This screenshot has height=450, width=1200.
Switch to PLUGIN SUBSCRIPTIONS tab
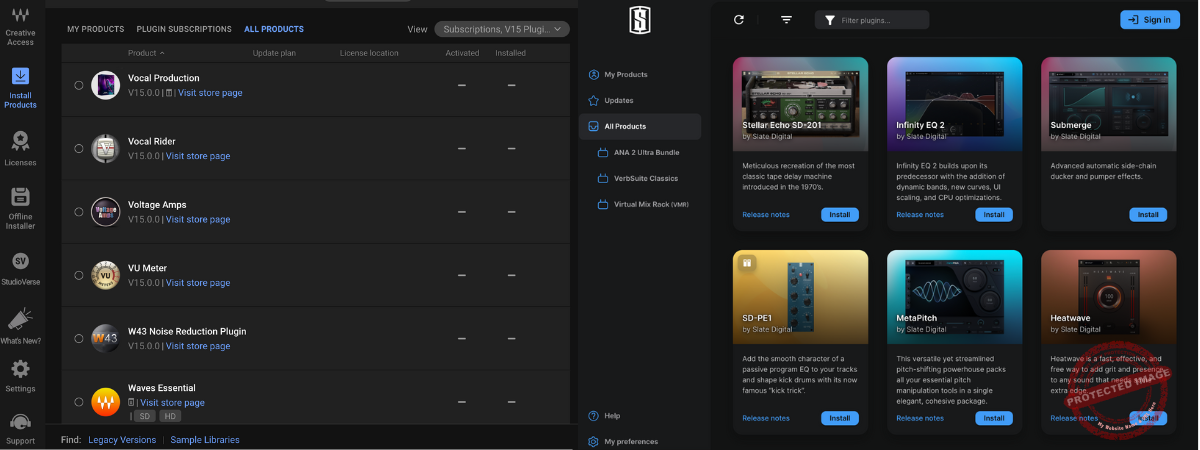point(184,29)
